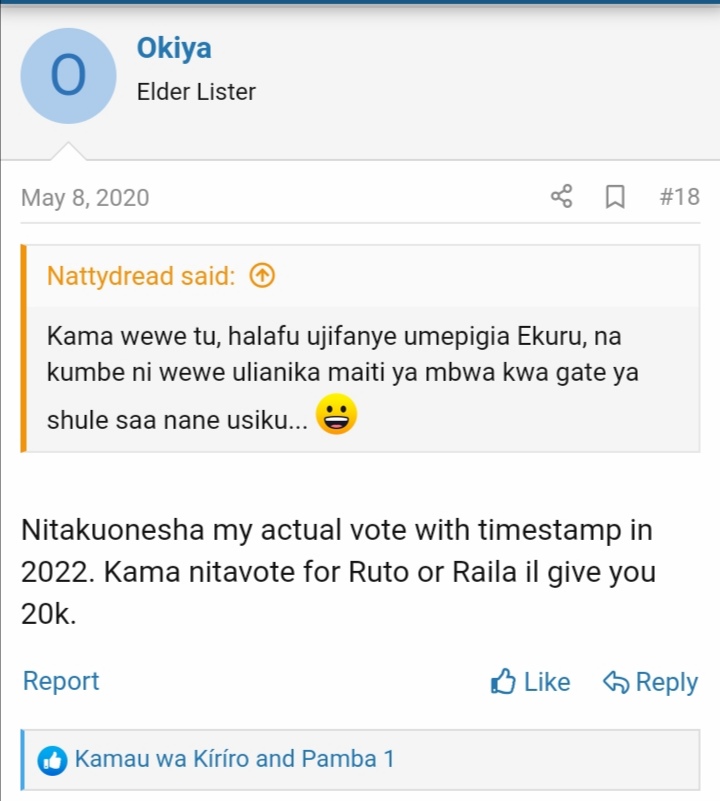Click the May 8, 2020 post date

coord(85,197)
